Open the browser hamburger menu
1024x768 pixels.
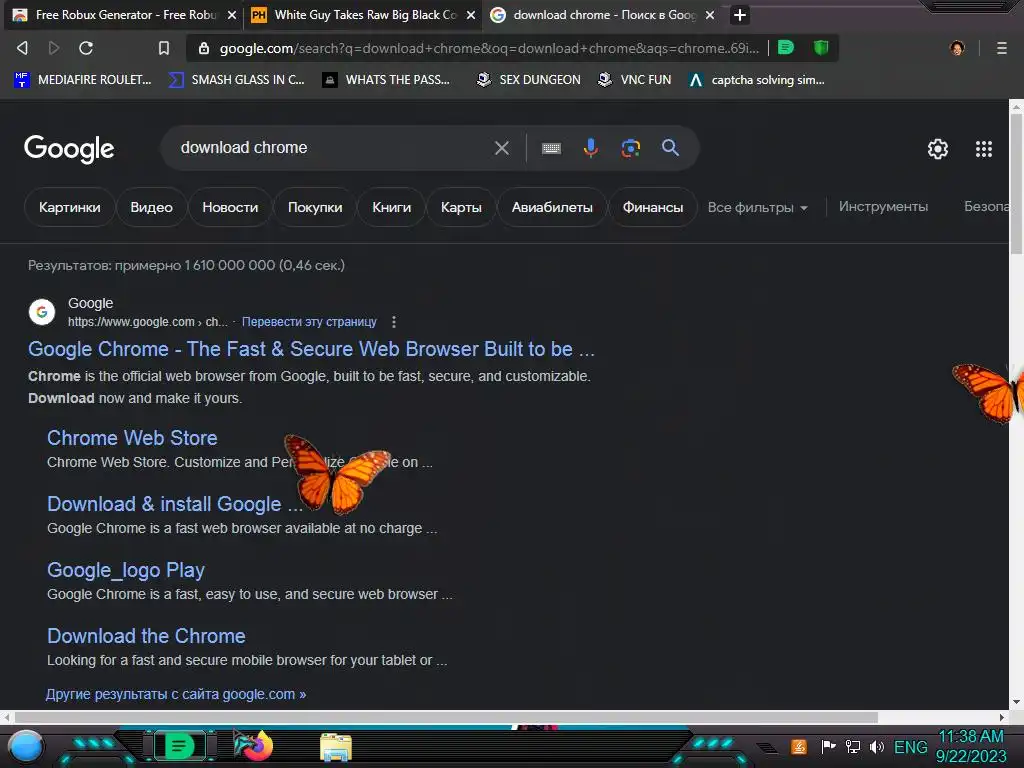coord(1002,48)
